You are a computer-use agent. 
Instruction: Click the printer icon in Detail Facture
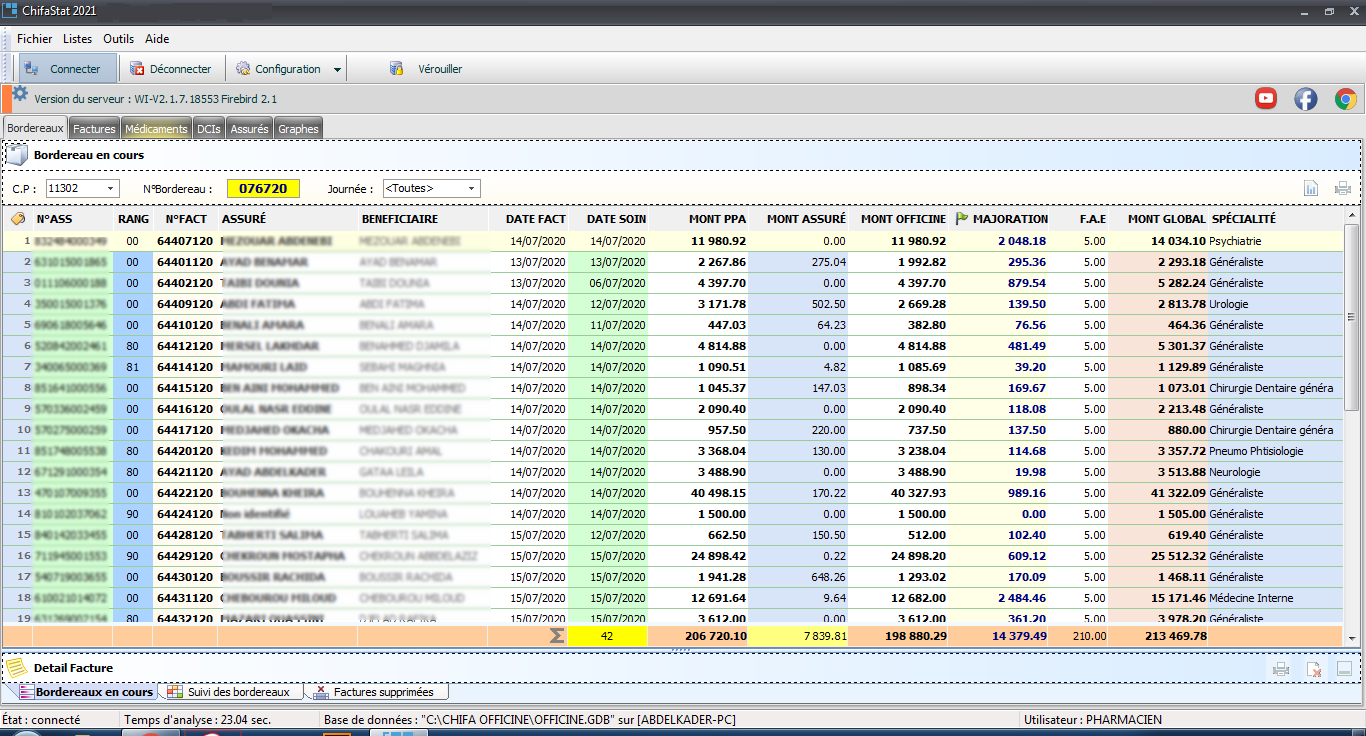click(1280, 669)
